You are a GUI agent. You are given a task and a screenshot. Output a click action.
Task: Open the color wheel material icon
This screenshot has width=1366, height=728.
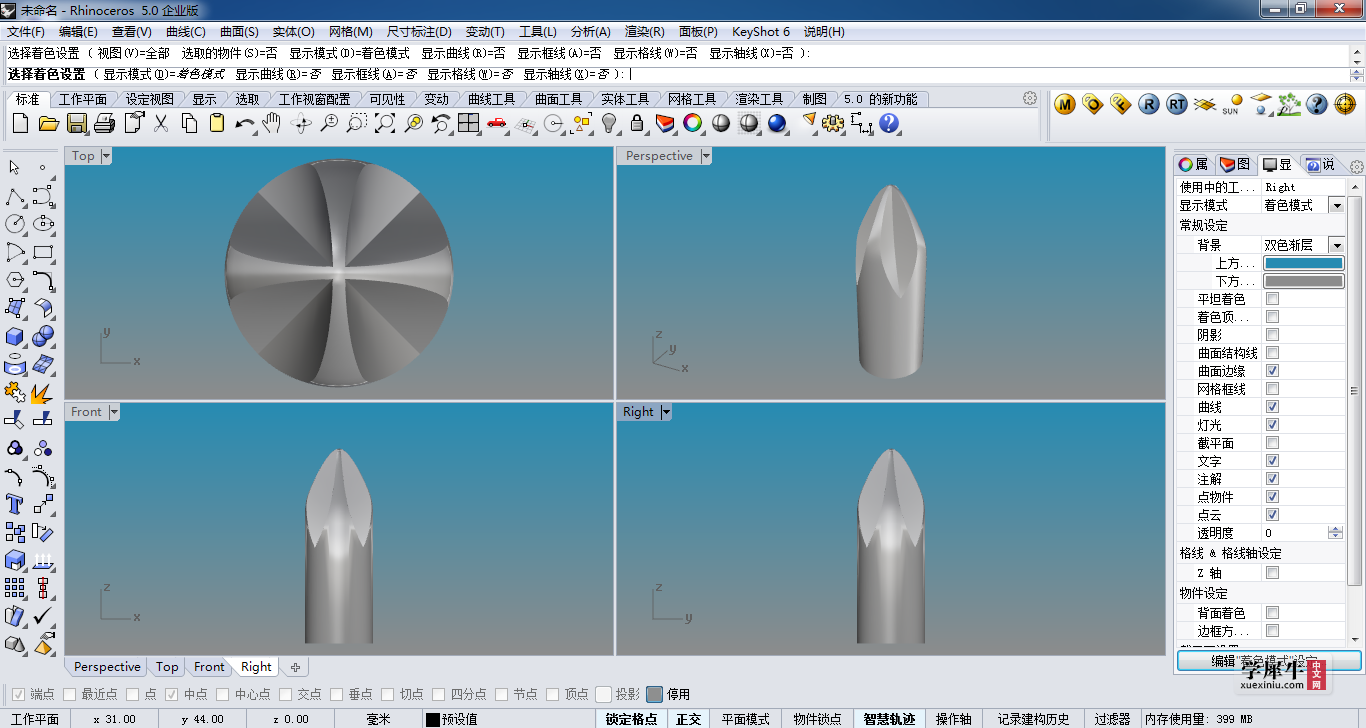point(692,123)
